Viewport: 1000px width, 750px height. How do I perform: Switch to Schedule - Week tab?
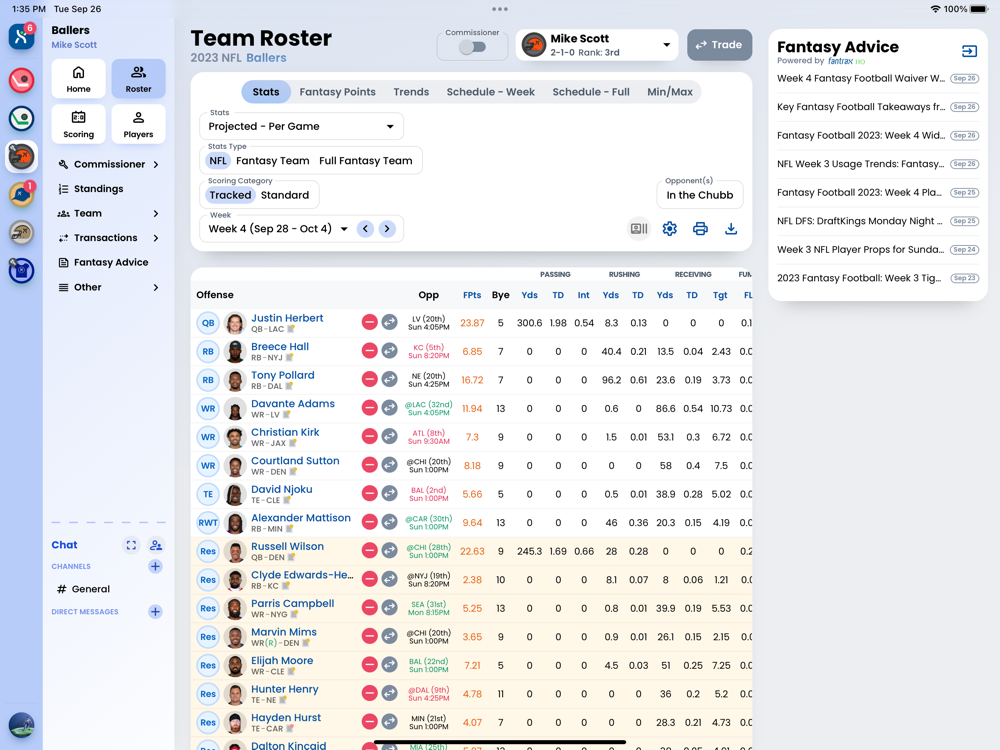490,92
